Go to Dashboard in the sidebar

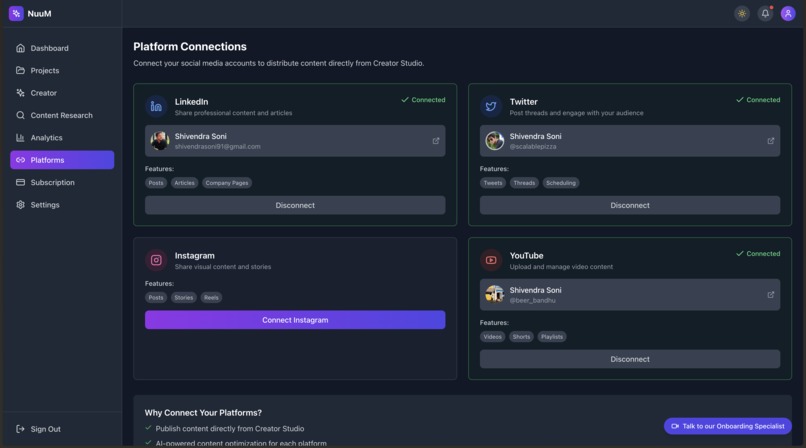[62, 48]
